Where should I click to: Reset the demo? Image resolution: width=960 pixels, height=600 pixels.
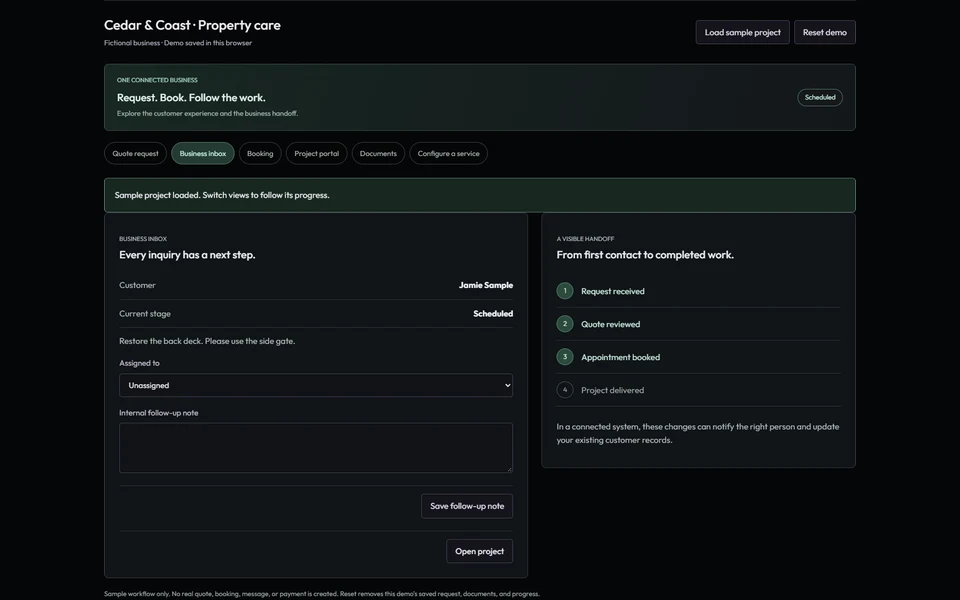point(825,32)
